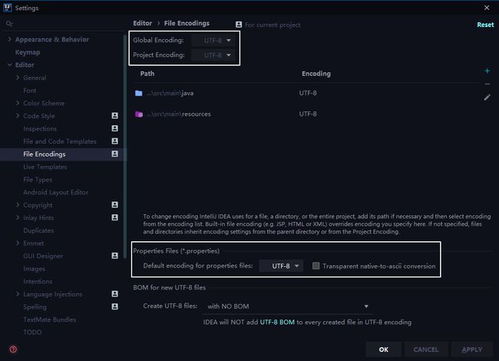Open Live Templates settings page
Screen dimensions: 499x361
(45, 167)
